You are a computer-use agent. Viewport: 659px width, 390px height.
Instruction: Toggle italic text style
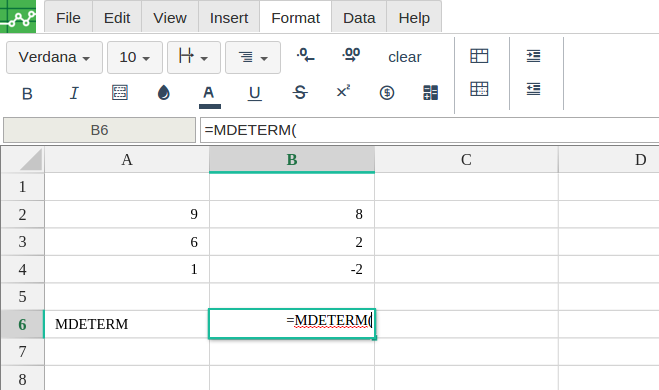[74, 93]
